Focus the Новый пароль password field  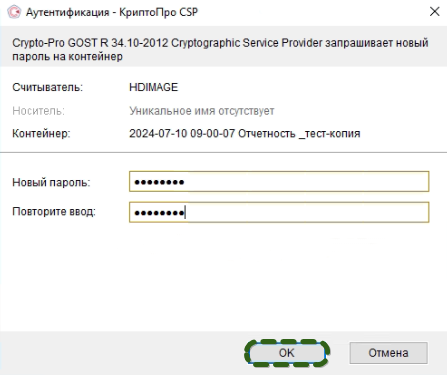[279, 182]
